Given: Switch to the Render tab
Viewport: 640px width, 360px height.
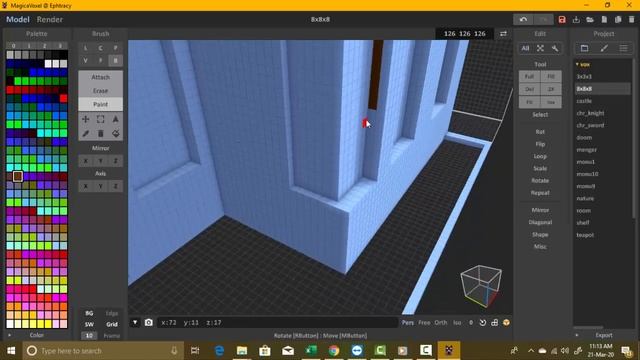Looking at the screenshot, I should pos(49,20).
